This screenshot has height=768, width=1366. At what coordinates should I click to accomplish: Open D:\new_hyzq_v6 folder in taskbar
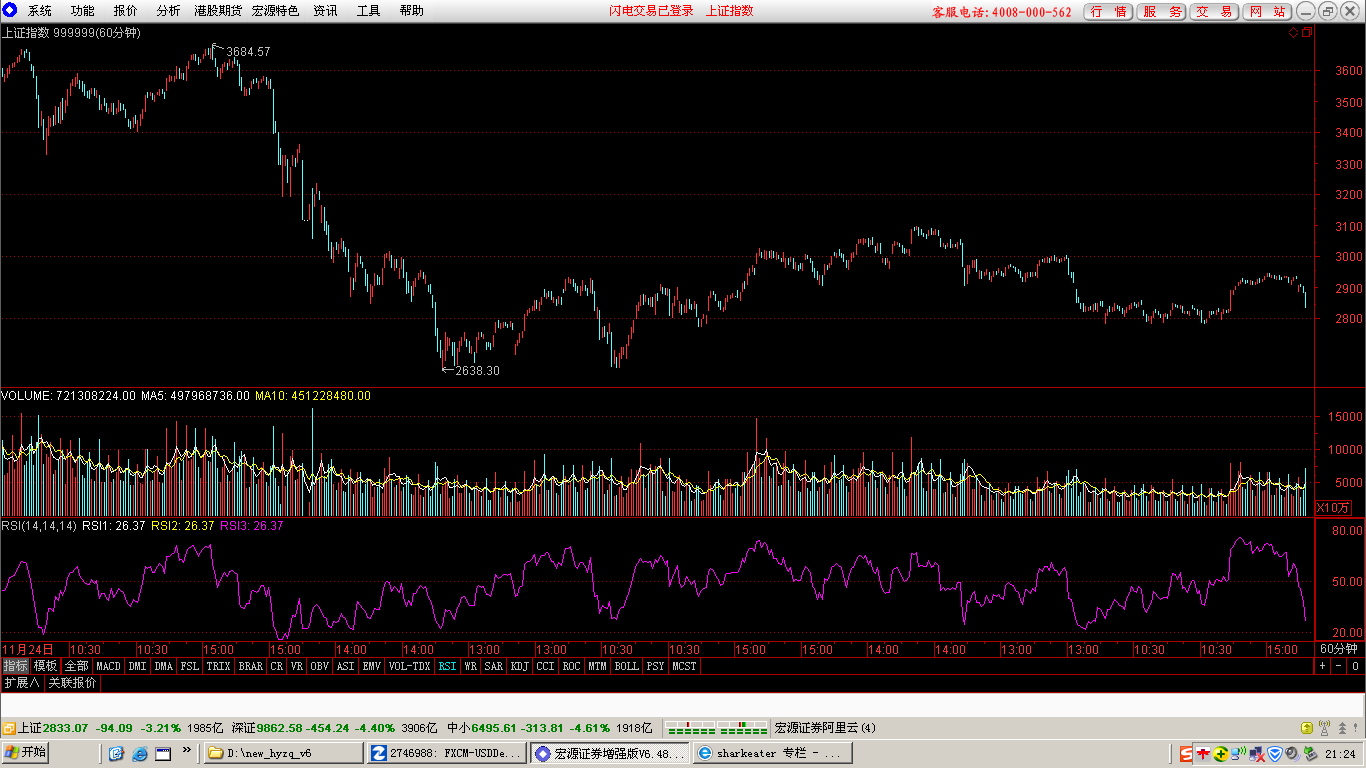284,753
